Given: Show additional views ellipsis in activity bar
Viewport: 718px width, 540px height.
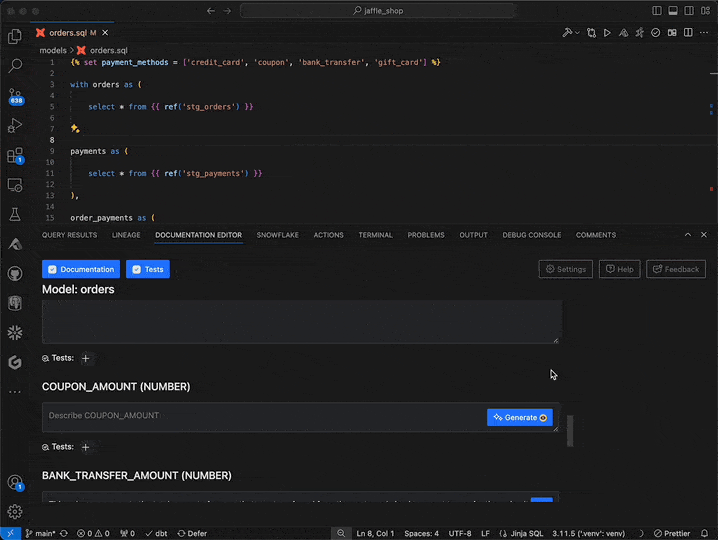Looking at the screenshot, I should [x=15, y=392].
